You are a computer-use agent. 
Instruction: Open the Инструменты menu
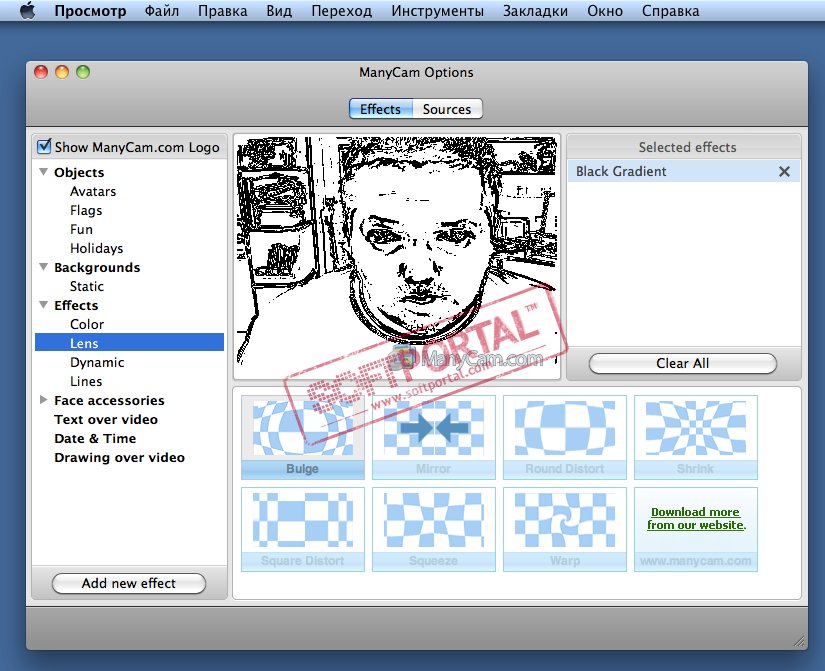tap(437, 11)
